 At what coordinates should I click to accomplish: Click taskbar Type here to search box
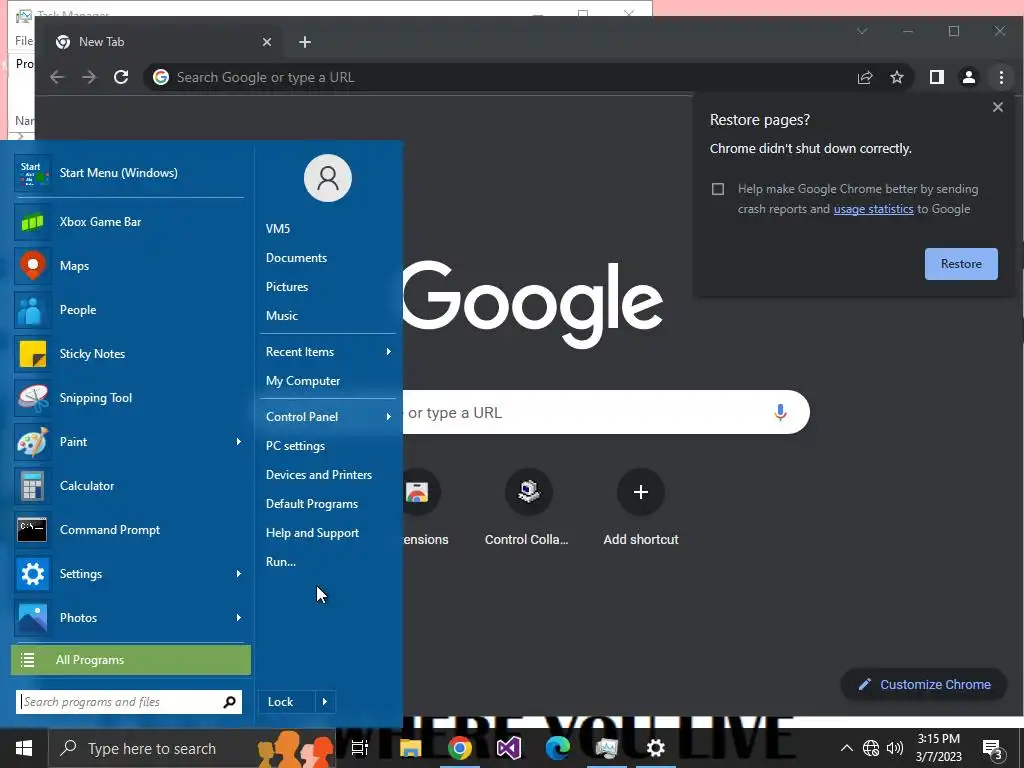click(191, 748)
